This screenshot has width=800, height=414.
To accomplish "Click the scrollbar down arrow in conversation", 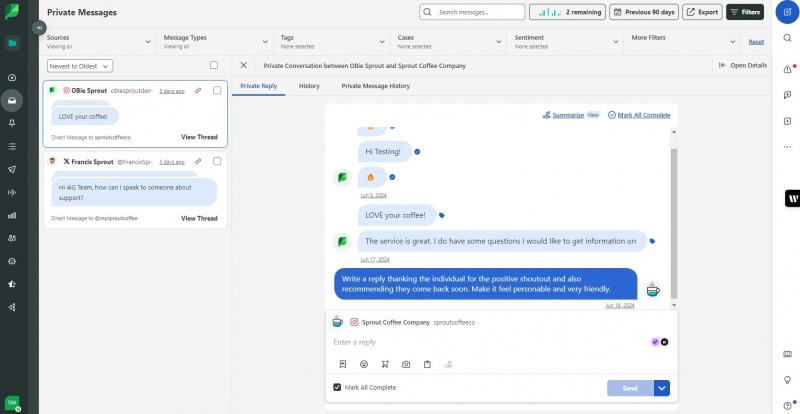I will (x=674, y=305).
